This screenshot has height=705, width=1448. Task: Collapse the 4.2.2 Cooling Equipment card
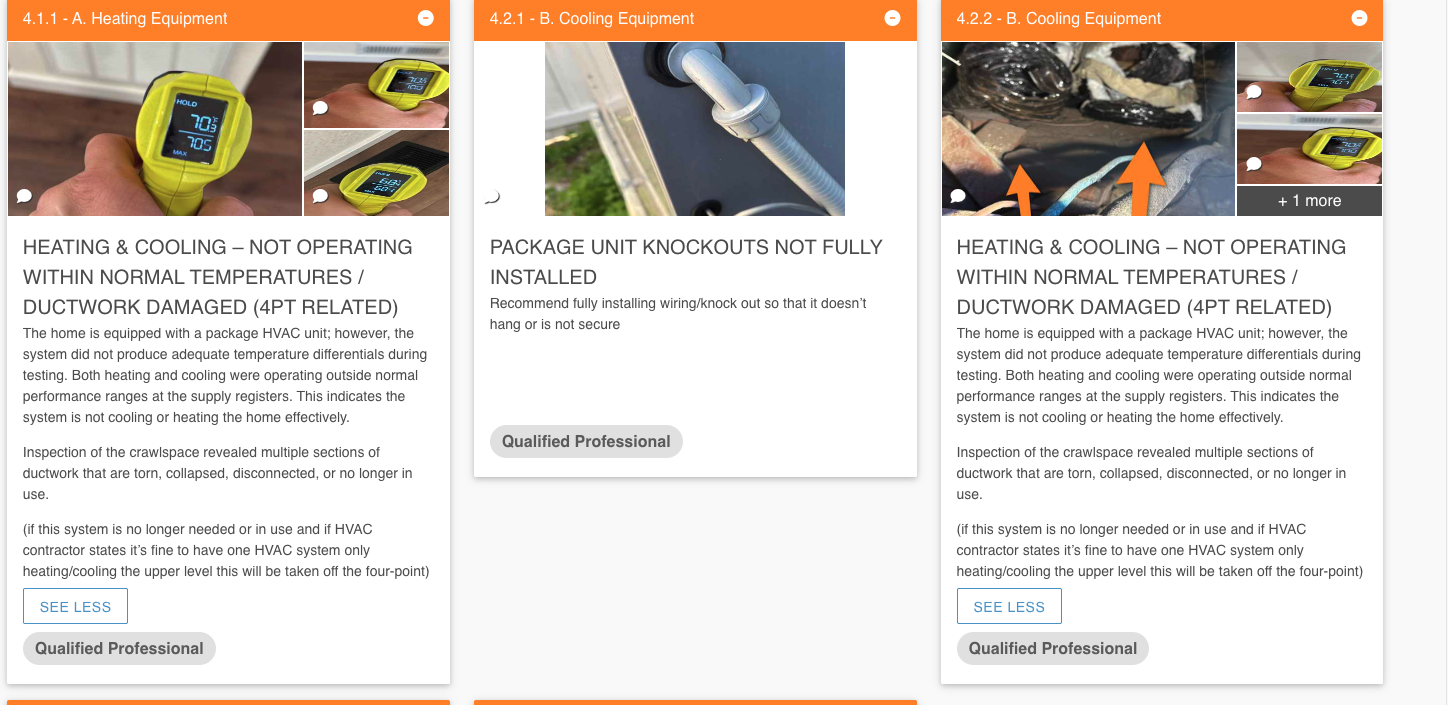point(1359,18)
